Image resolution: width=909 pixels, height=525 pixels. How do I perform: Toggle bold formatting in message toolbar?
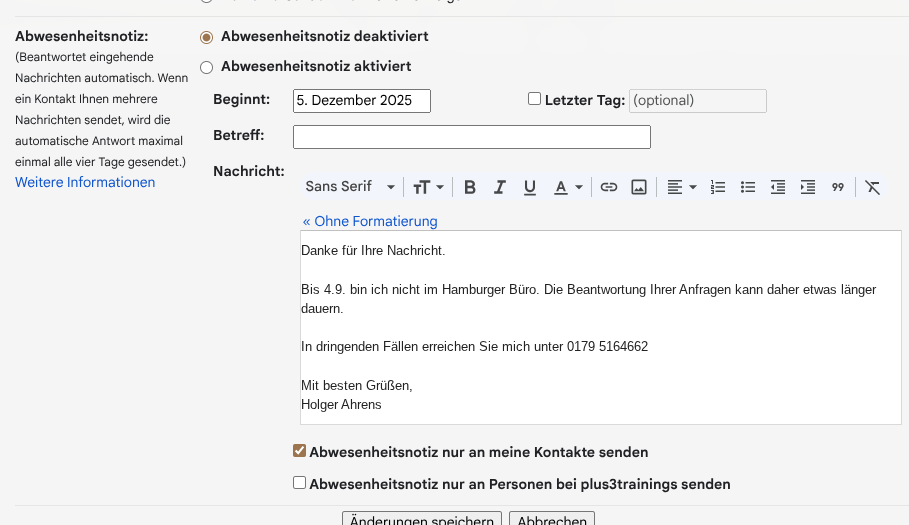tap(470, 187)
